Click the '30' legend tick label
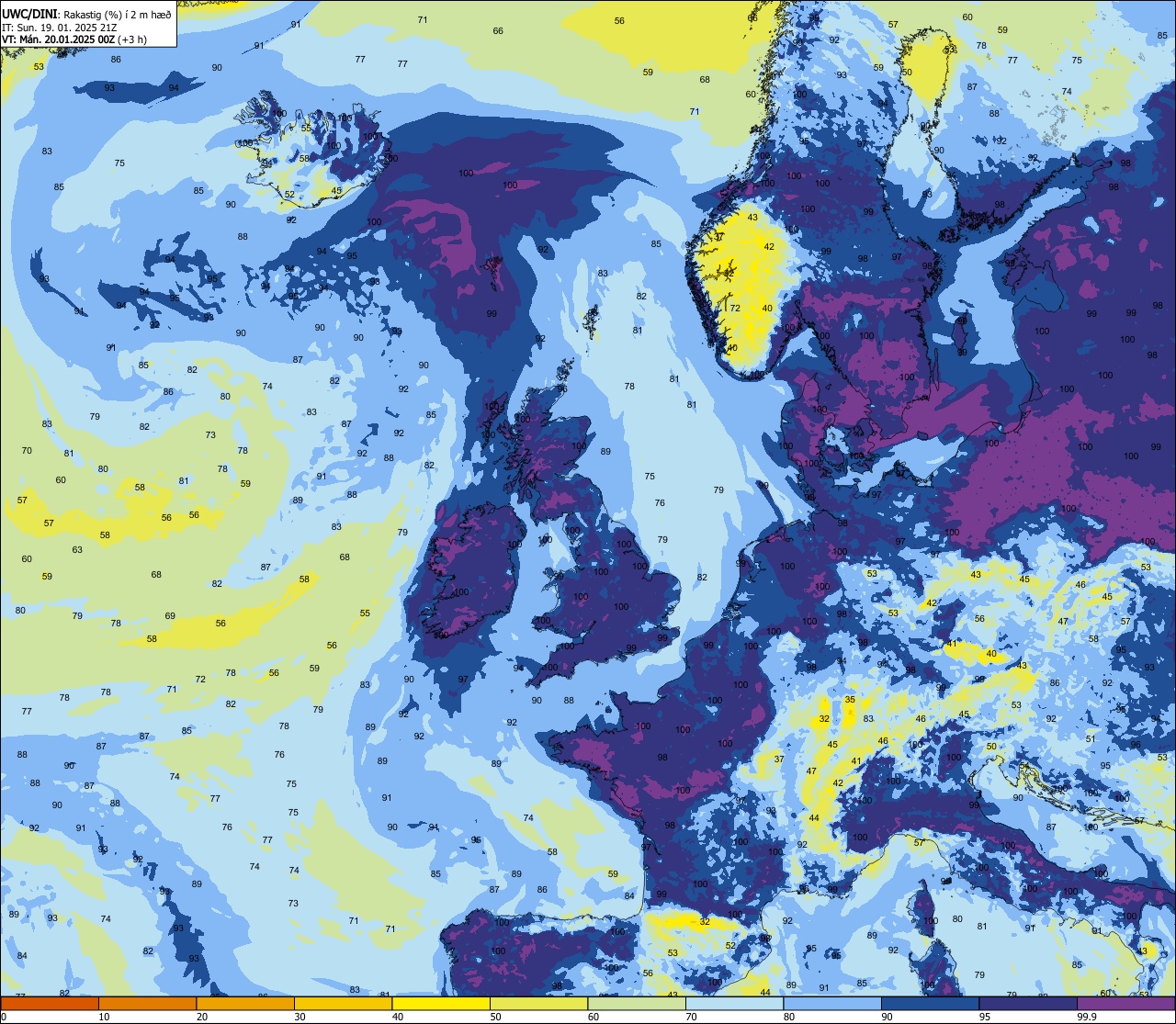 point(300,1017)
